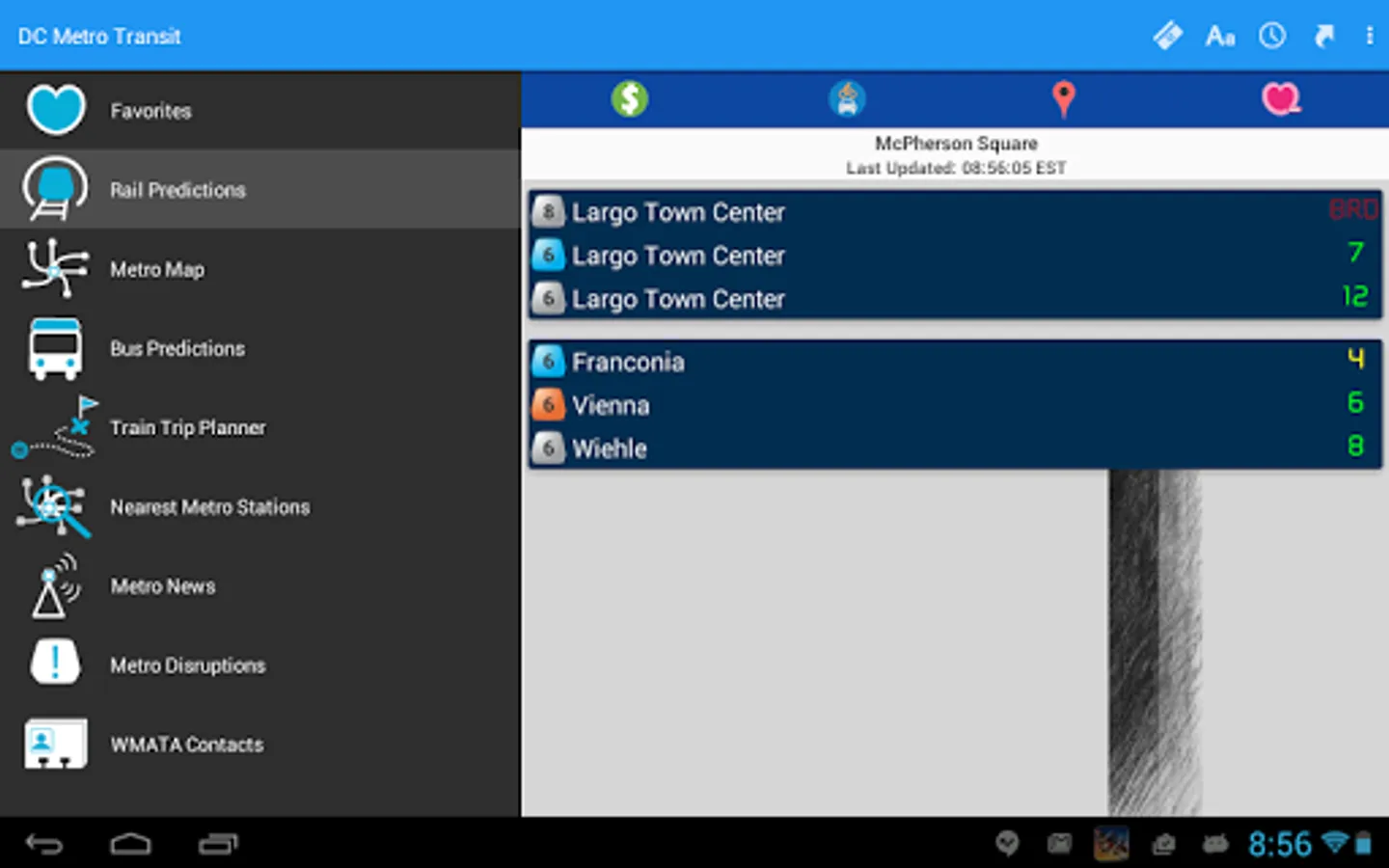Viewport: 1389px width, 868px height.
Task: Open Metro Disruptions from the sidebar
Action: click(260, 665)
